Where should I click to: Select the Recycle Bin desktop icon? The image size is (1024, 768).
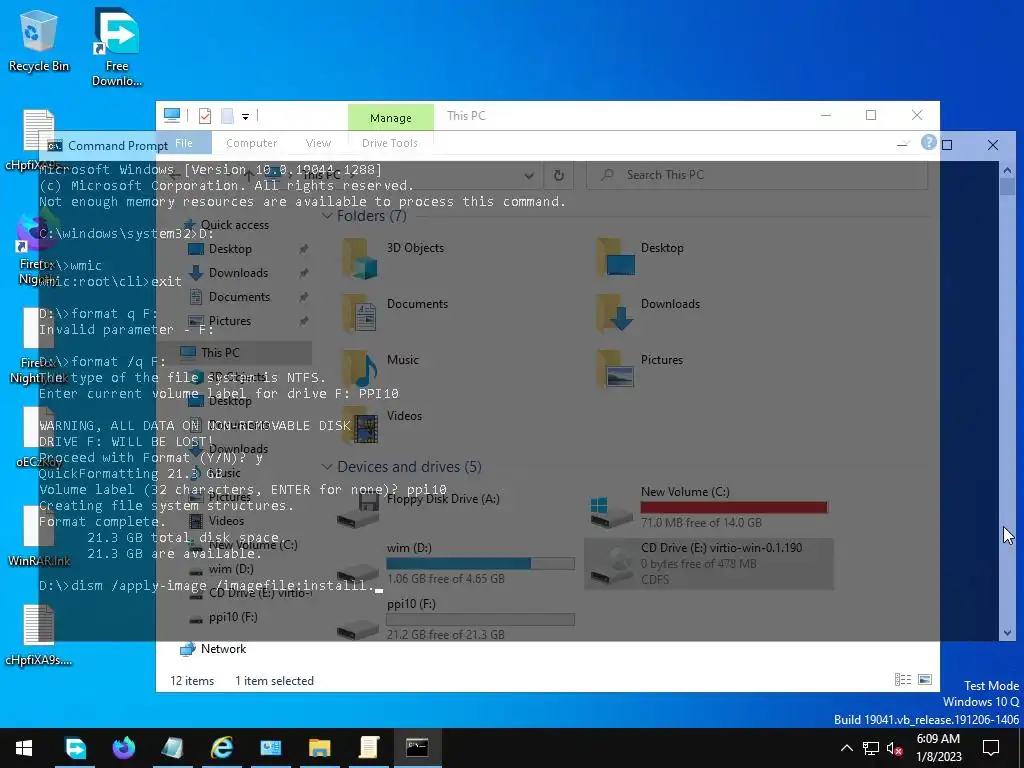39,40
